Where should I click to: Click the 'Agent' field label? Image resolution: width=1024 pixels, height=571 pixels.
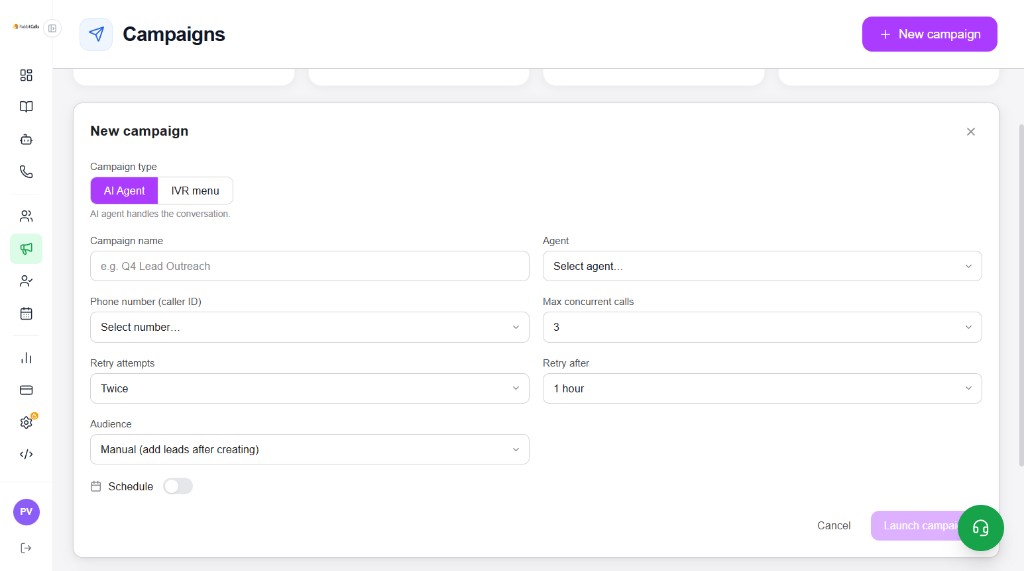pos(556,241)
